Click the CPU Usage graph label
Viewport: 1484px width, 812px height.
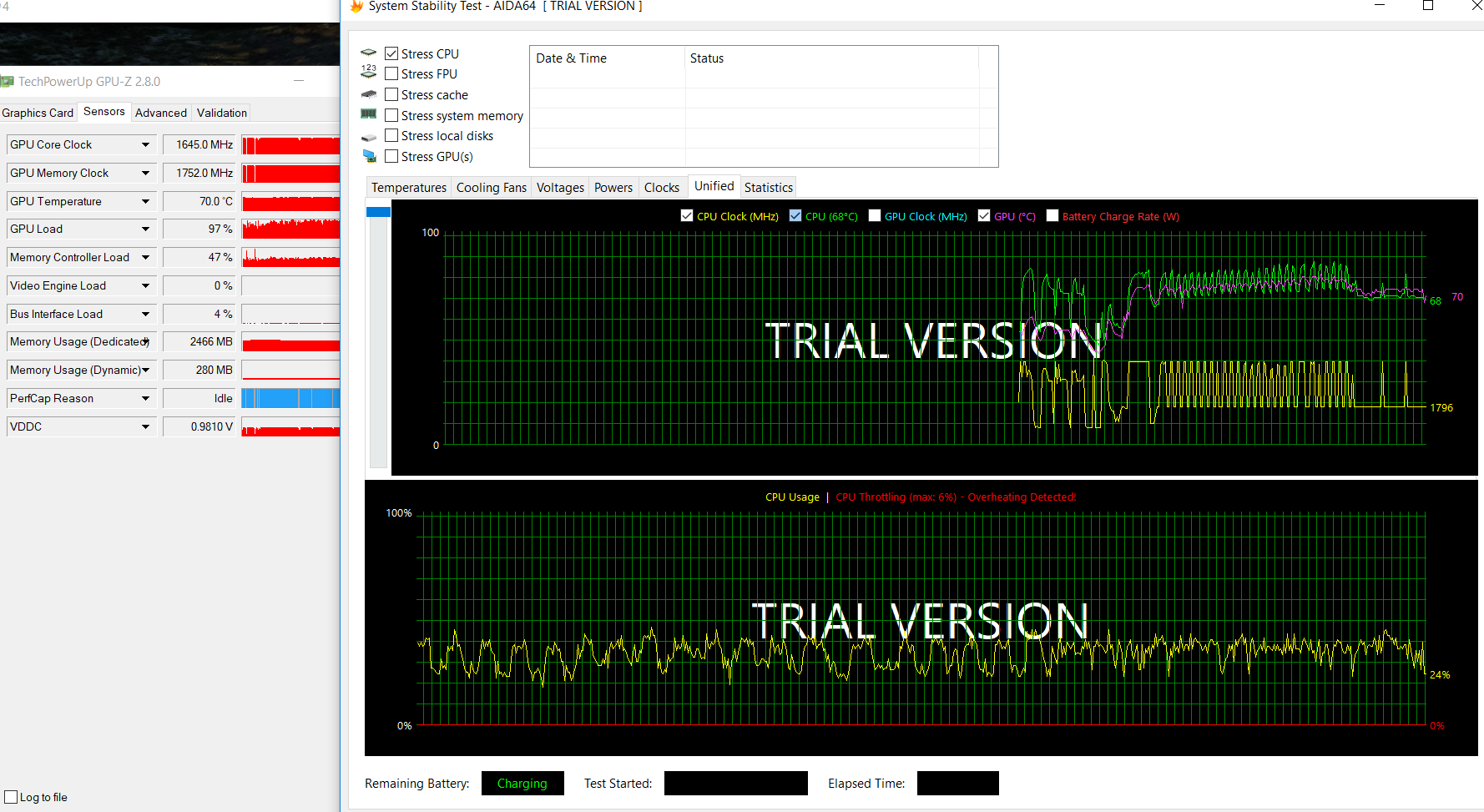(792, 497)
